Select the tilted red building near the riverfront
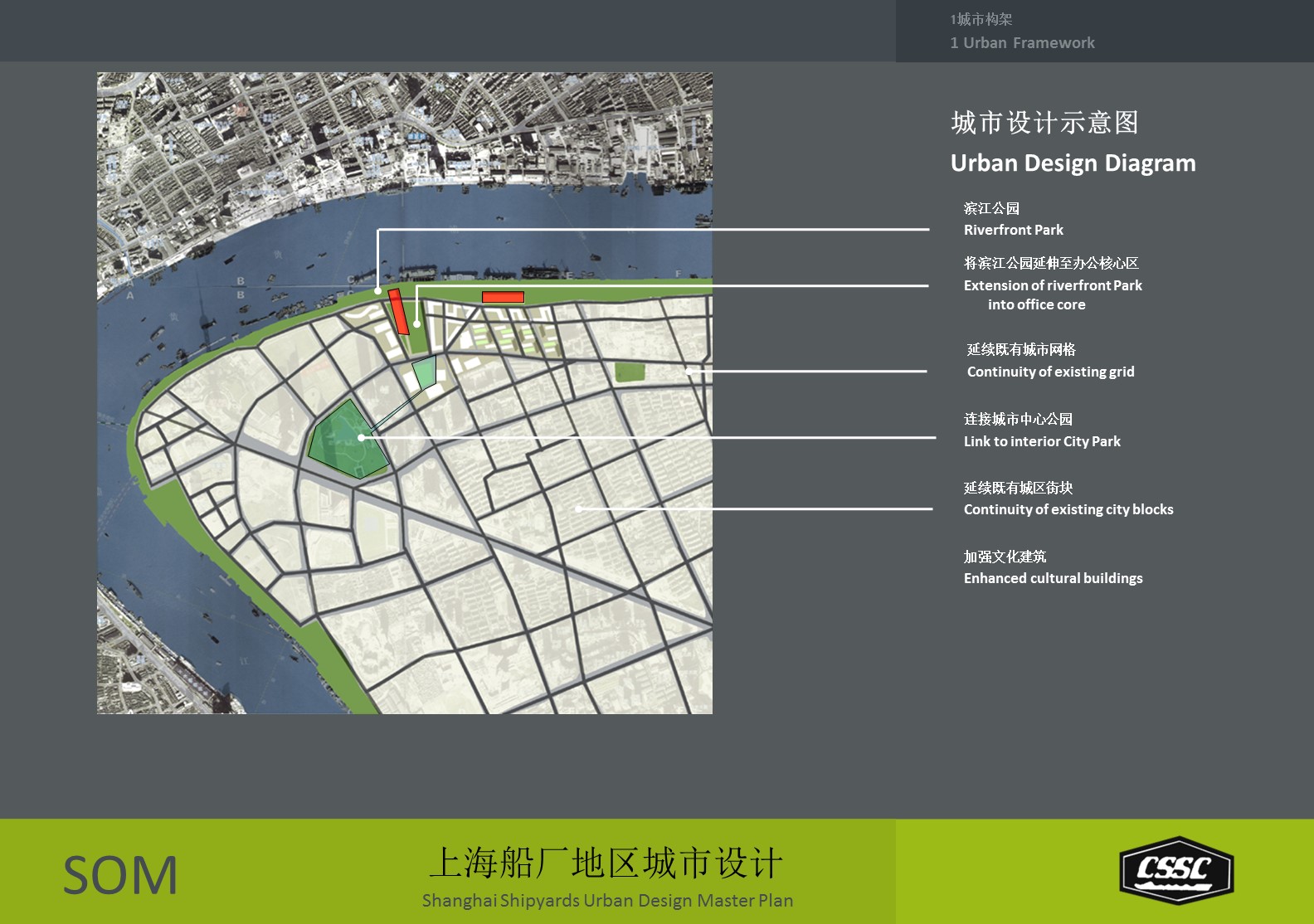Viewport: 1314px width, 924px height. click(x=398, y=312)
